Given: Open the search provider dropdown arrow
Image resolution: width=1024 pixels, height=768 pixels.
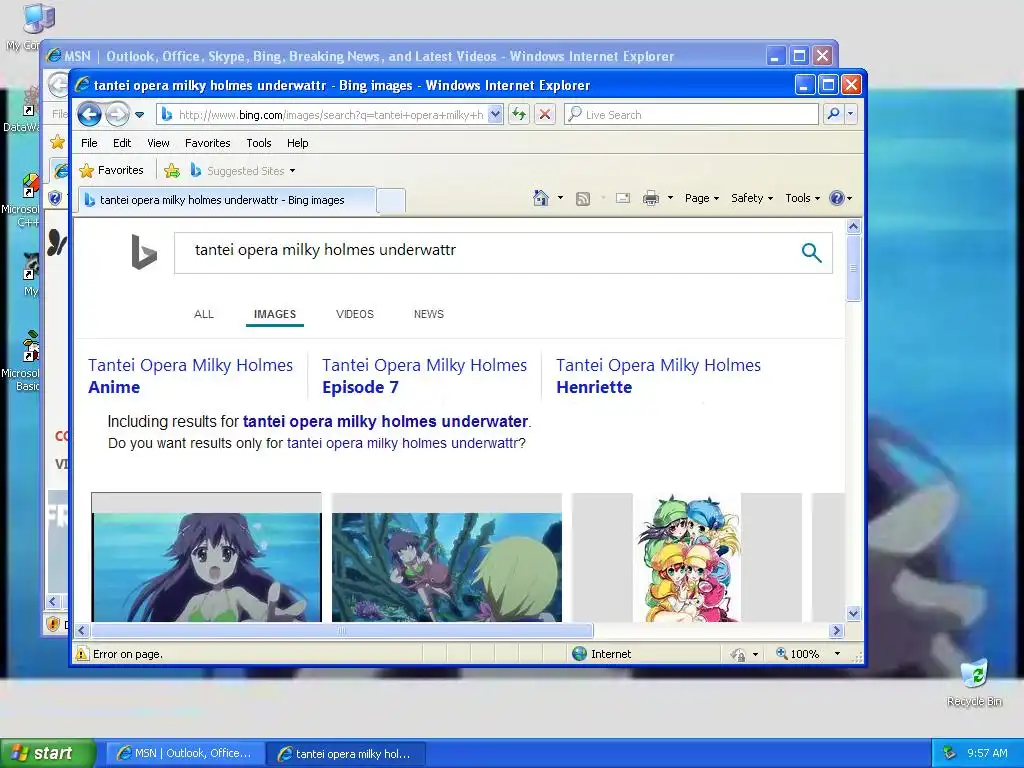Looking at the screenshot, I should point(850,114).
